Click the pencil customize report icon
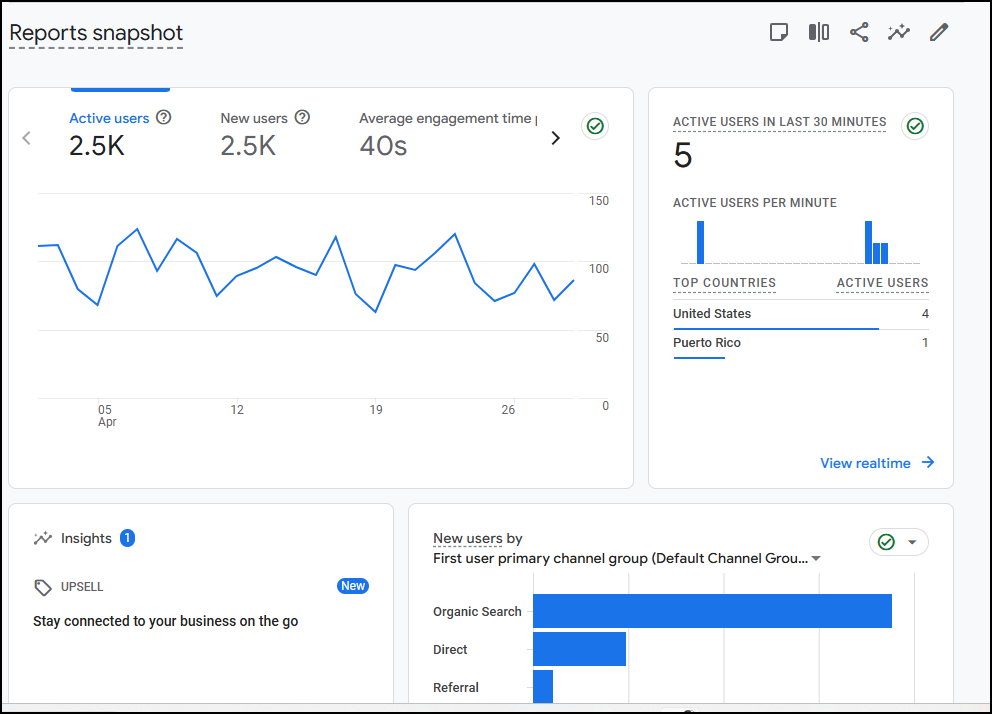Viewport: 992px width, 714px height. click(939, 32)
